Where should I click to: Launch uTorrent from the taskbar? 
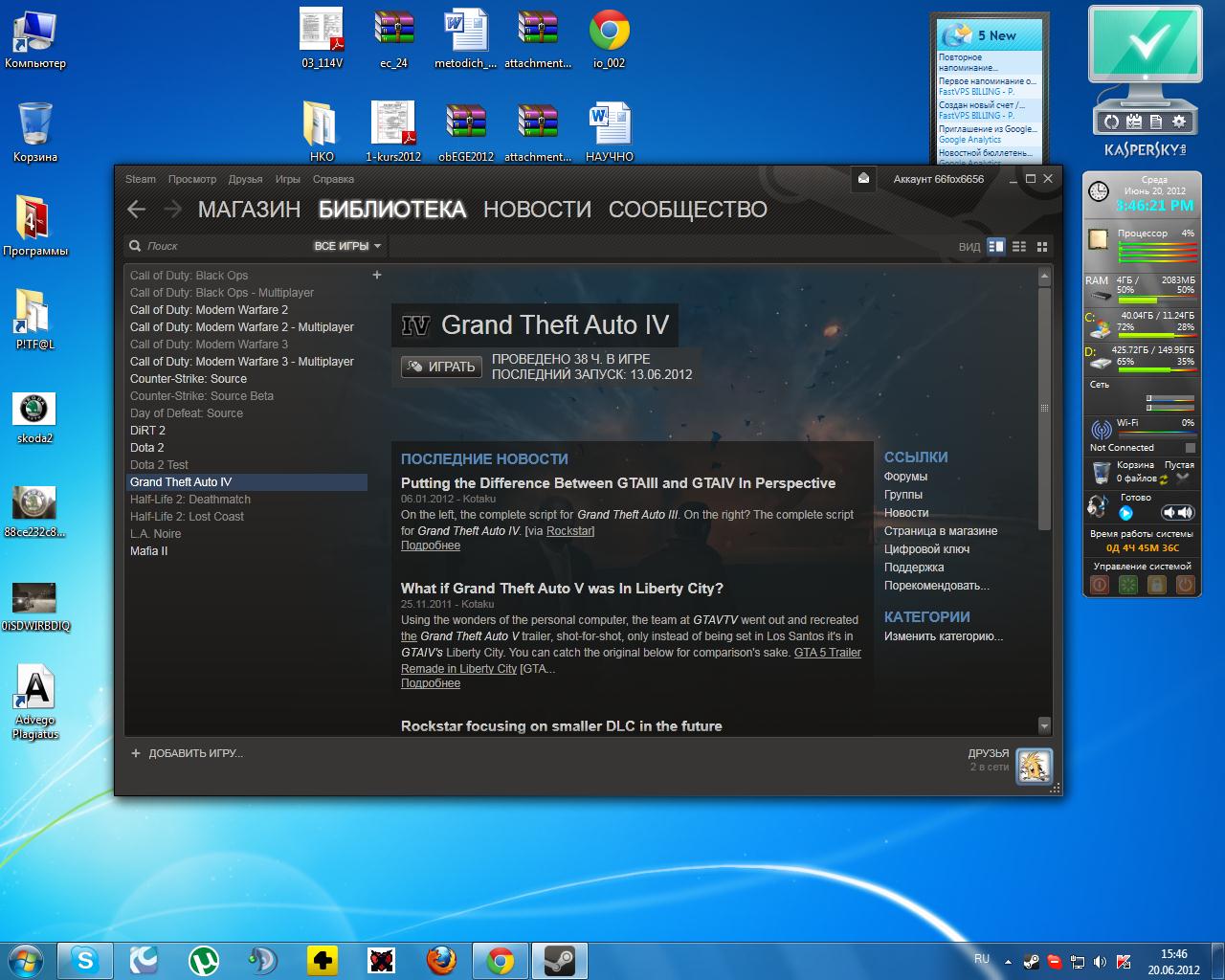point(203,960)
